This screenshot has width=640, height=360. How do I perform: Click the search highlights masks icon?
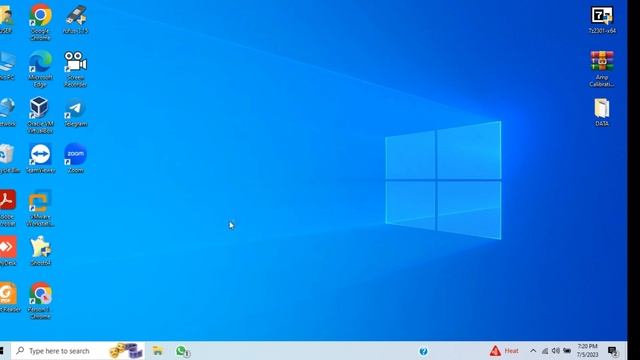pos(126,351)
